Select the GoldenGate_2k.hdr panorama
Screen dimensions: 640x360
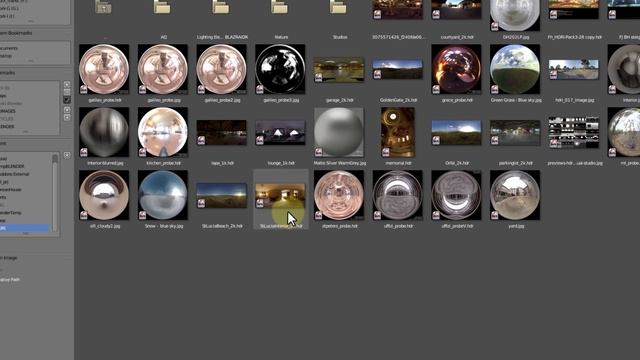398,69
